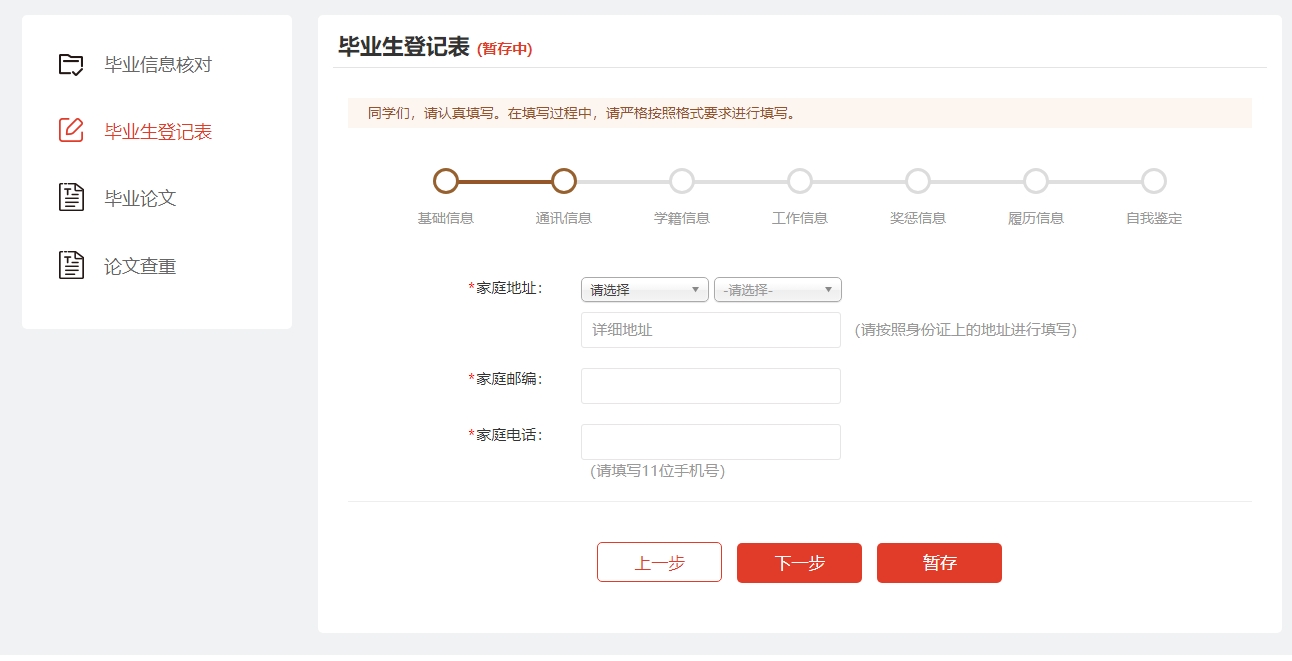The width and height of the screenshot is (1292, 661).
Task: Click the 毕业信息核对 folder icon
Action: pyautogui.click(x=71, y=65)
